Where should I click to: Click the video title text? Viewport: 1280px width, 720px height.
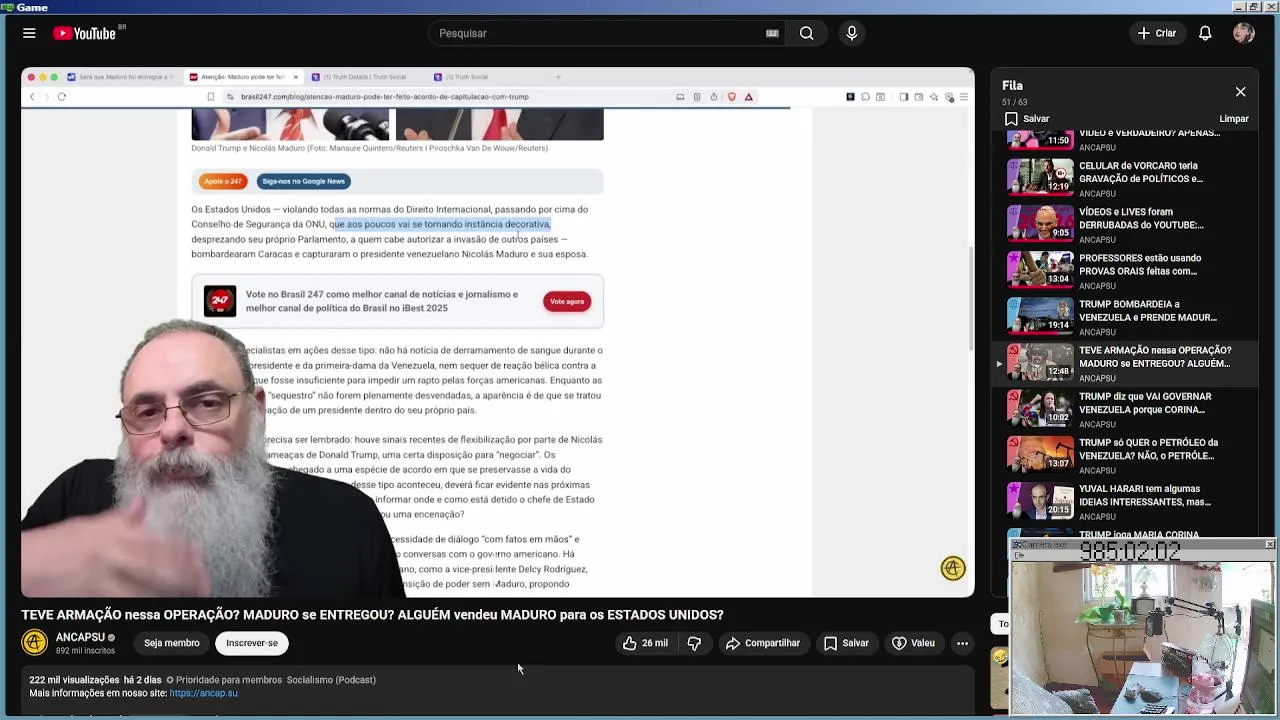pos(372,615)
